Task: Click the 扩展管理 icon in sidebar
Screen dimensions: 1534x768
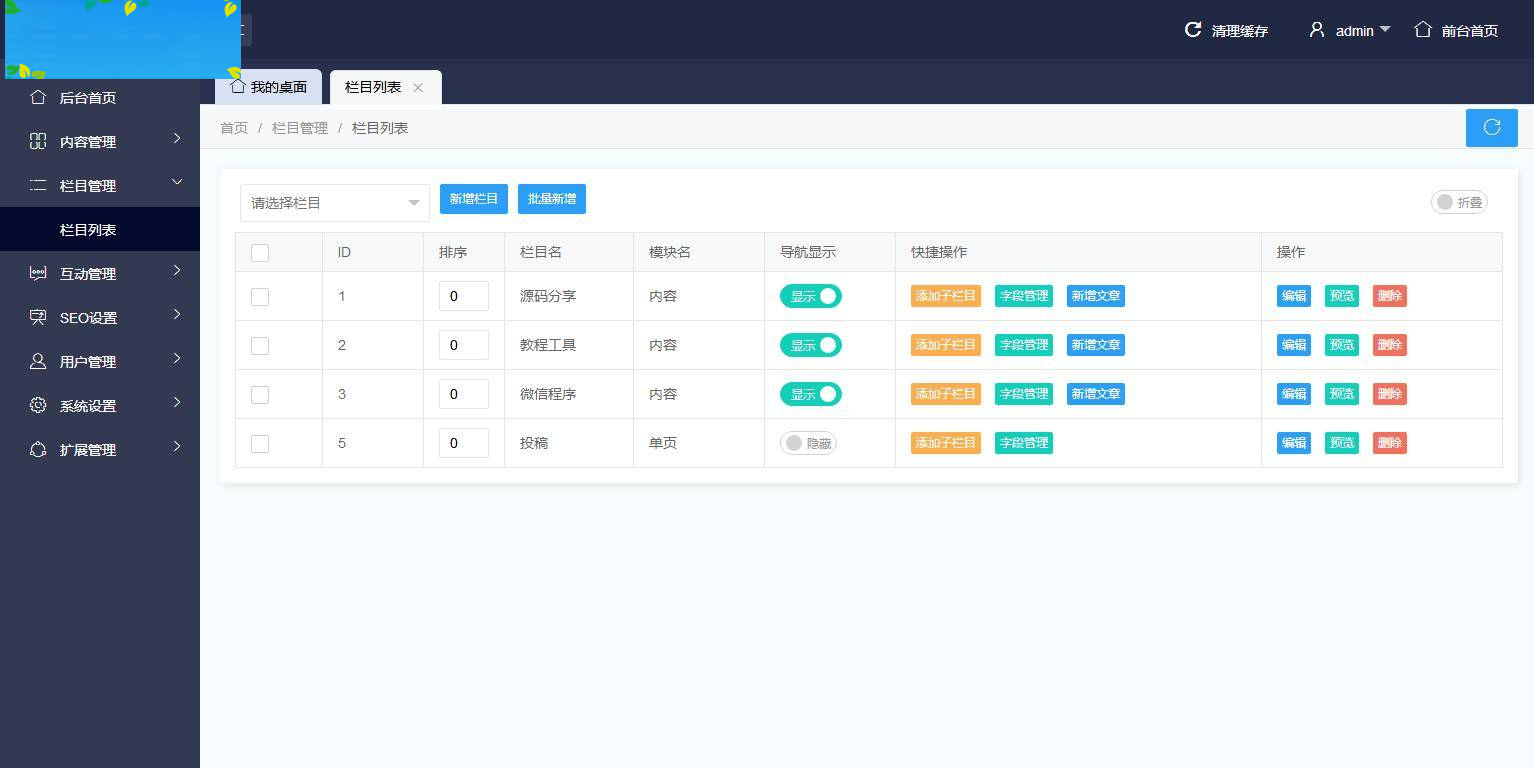Action: [38, 449]
